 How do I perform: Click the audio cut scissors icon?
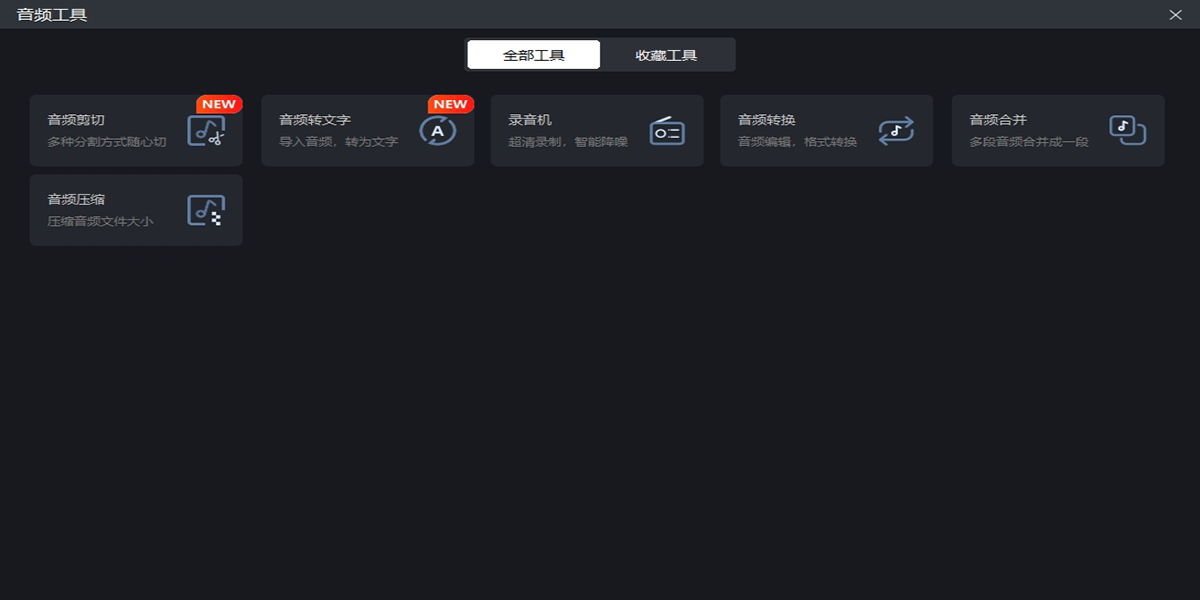tap(206, 131)
